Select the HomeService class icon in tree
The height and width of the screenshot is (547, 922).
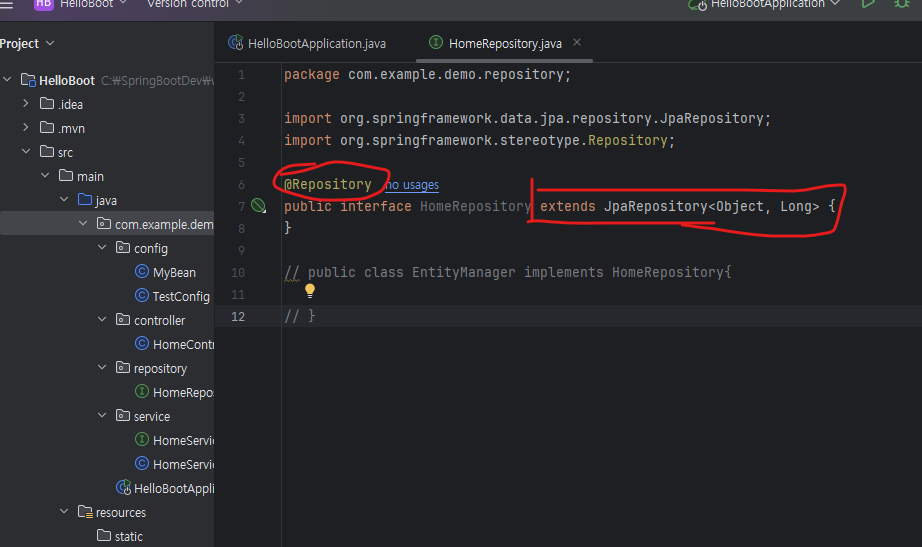click(142, 463)
